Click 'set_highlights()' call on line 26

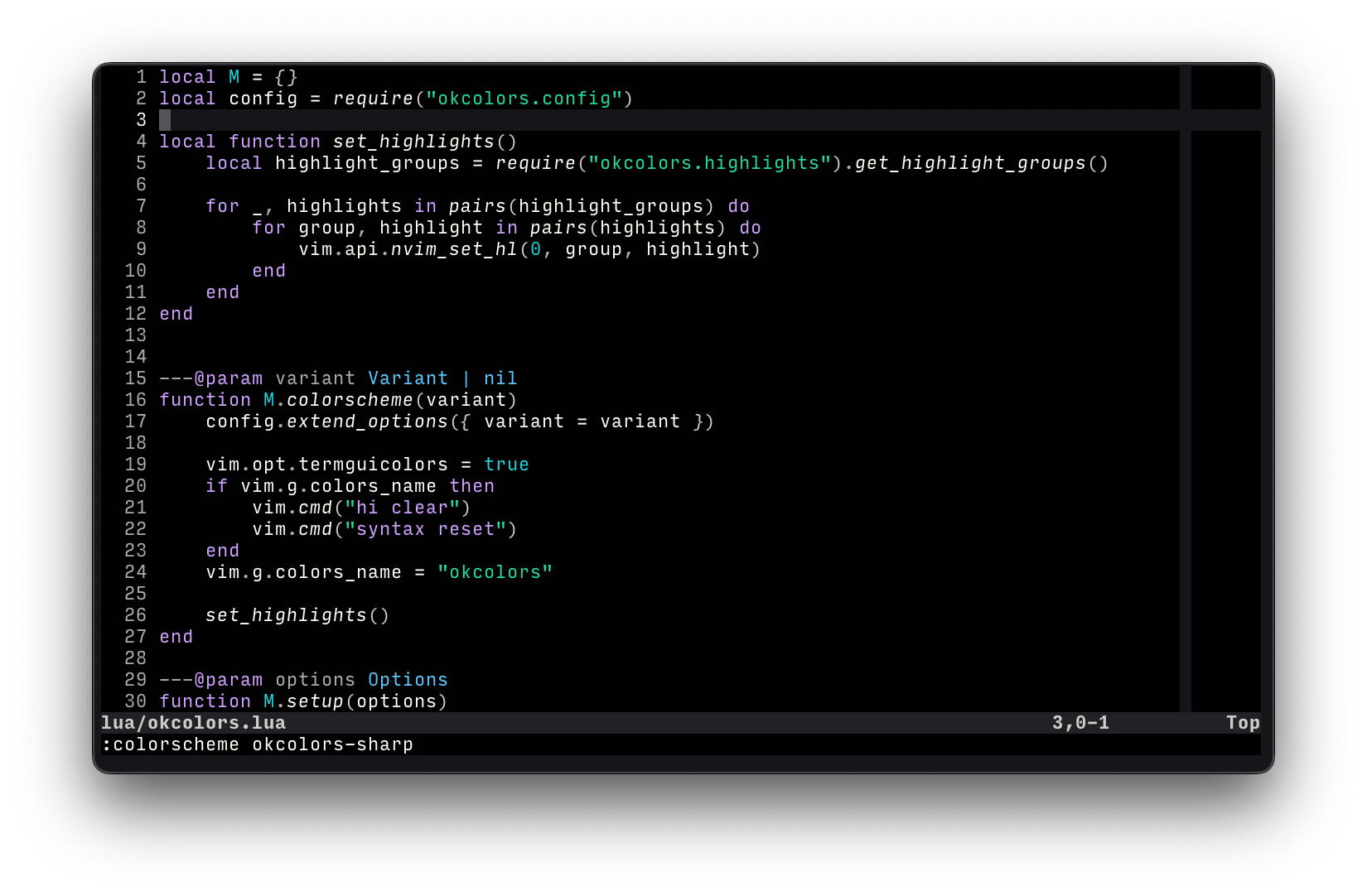pyautogui.click(x=297, y=615)
